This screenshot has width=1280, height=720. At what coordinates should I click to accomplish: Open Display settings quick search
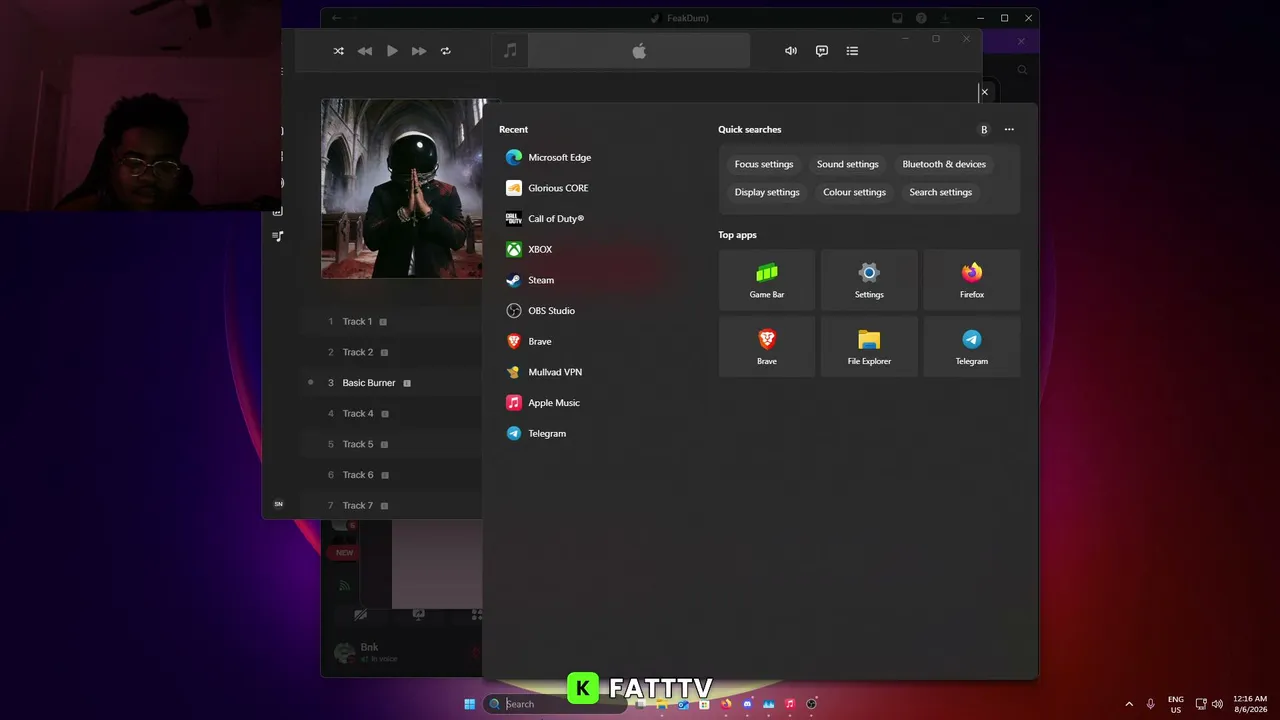pyautogui.click(x=767, y=192)
